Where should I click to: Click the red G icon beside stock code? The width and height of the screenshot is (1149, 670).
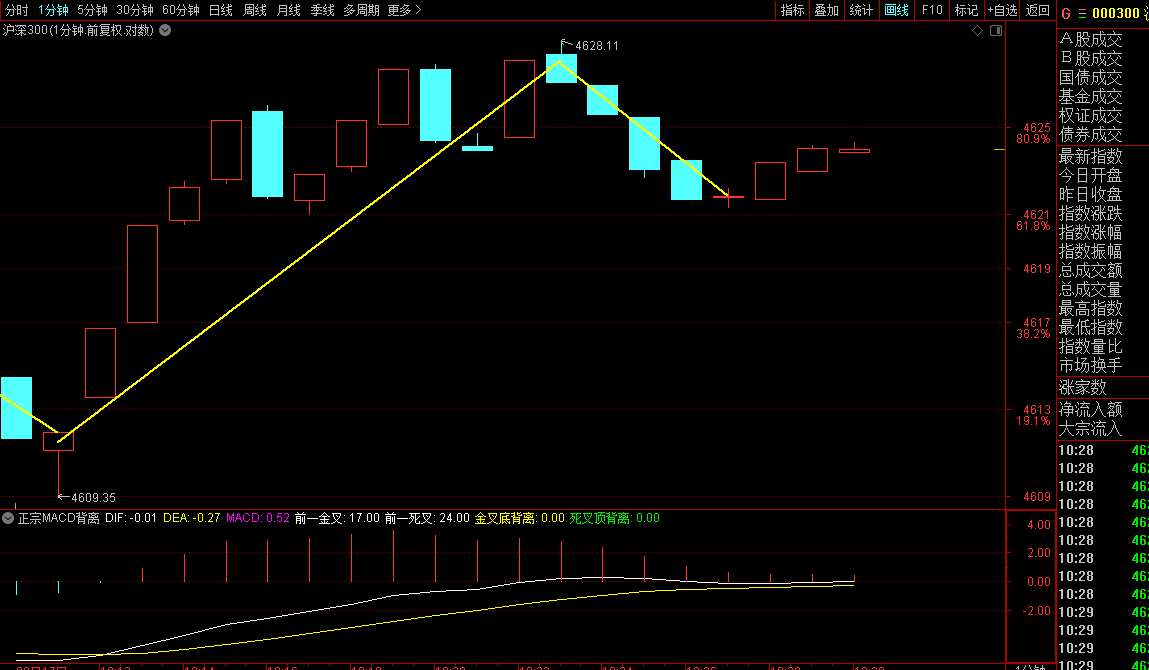(x=1067, y=13)
